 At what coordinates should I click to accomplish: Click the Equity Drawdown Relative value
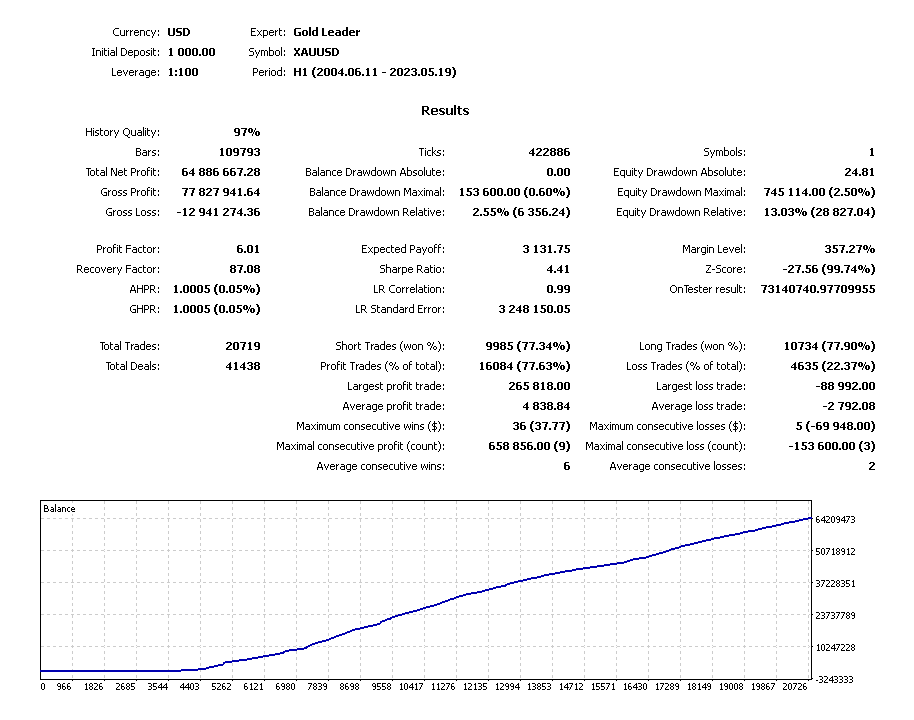[817, 212]
